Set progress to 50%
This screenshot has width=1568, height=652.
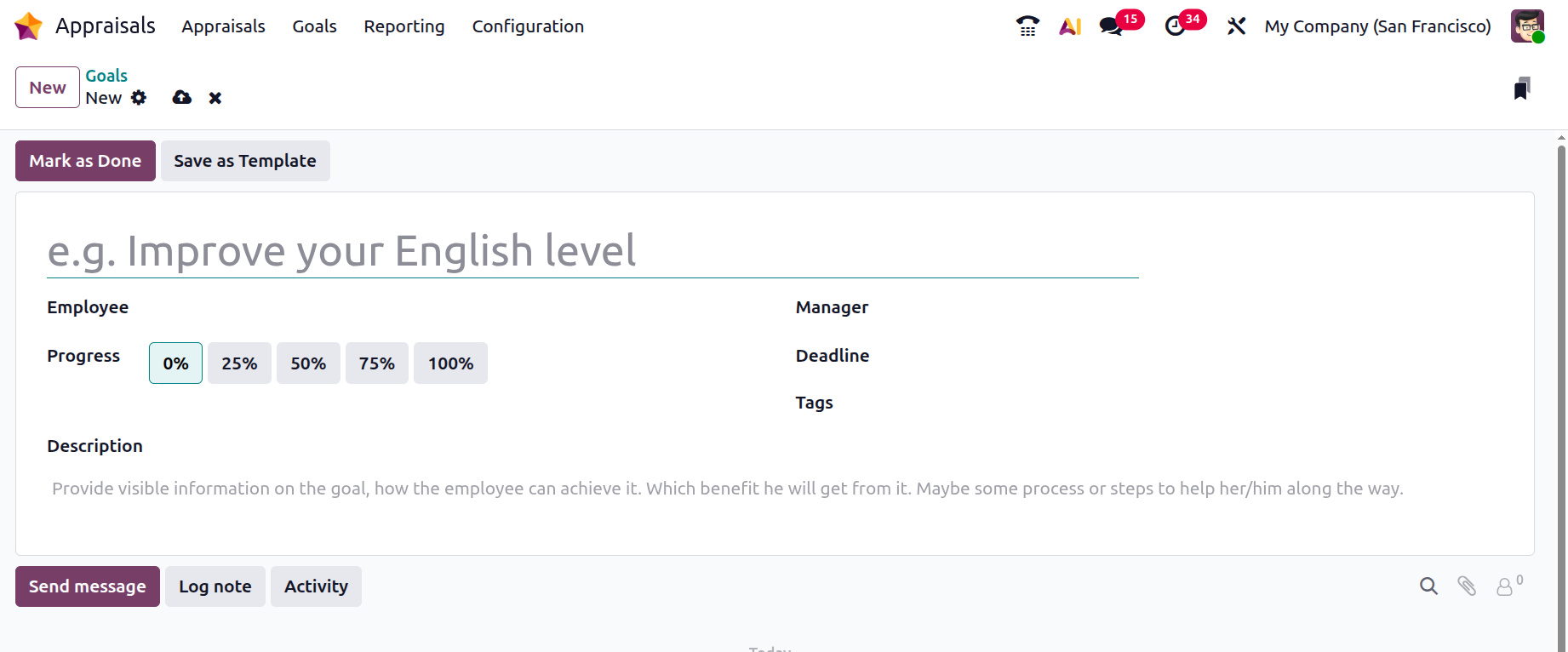[308, 363]
